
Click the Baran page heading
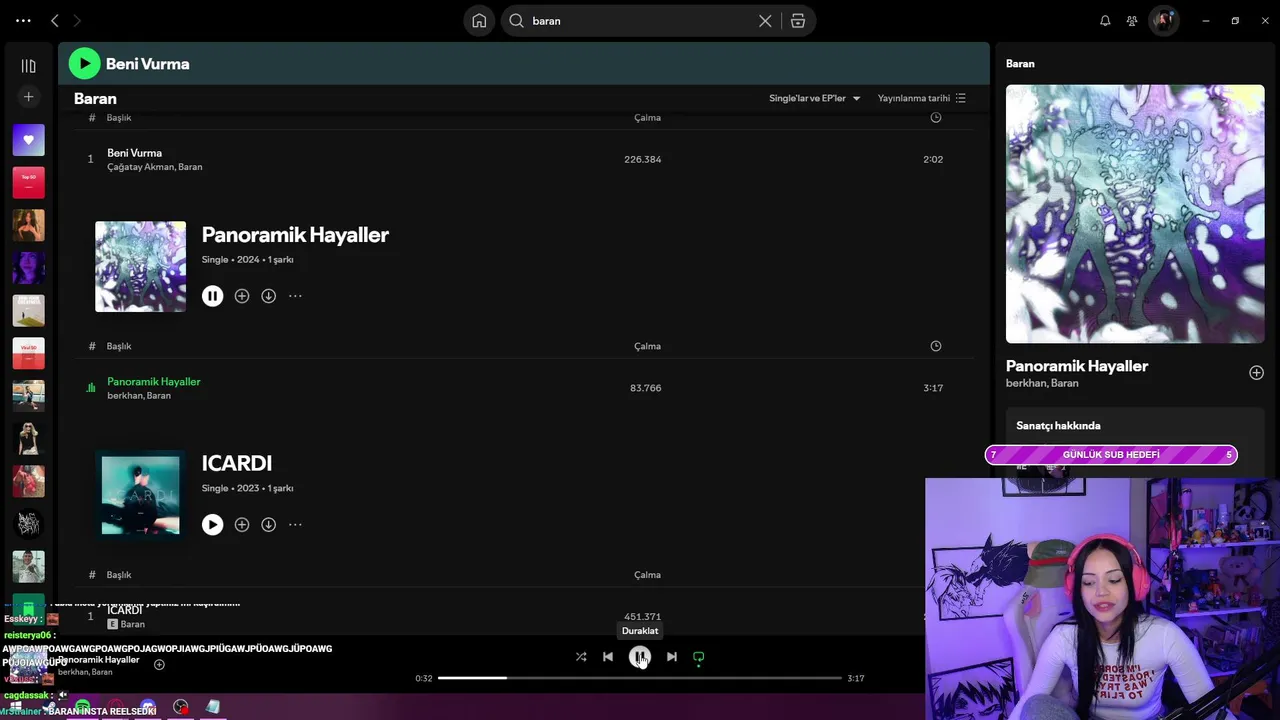coord(95,99)
